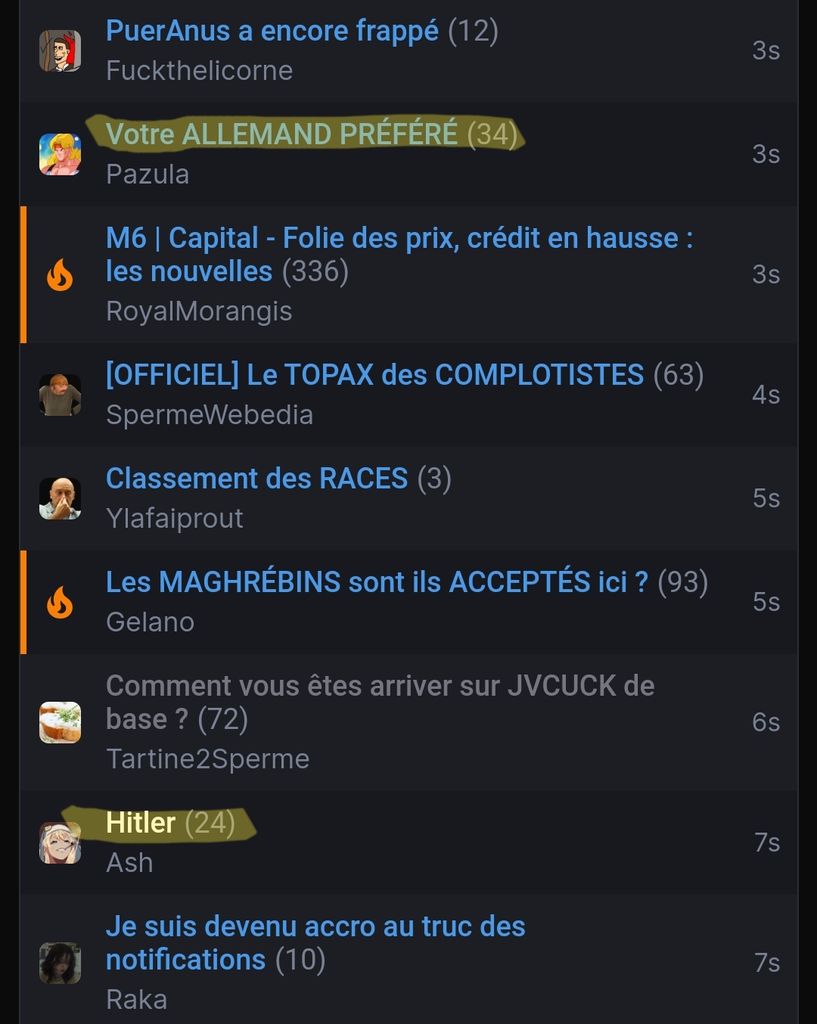The image size is (817, 1024).
Task: Open topic "PuerAnus a encore frappé"
Action: (x=272, y=31)
